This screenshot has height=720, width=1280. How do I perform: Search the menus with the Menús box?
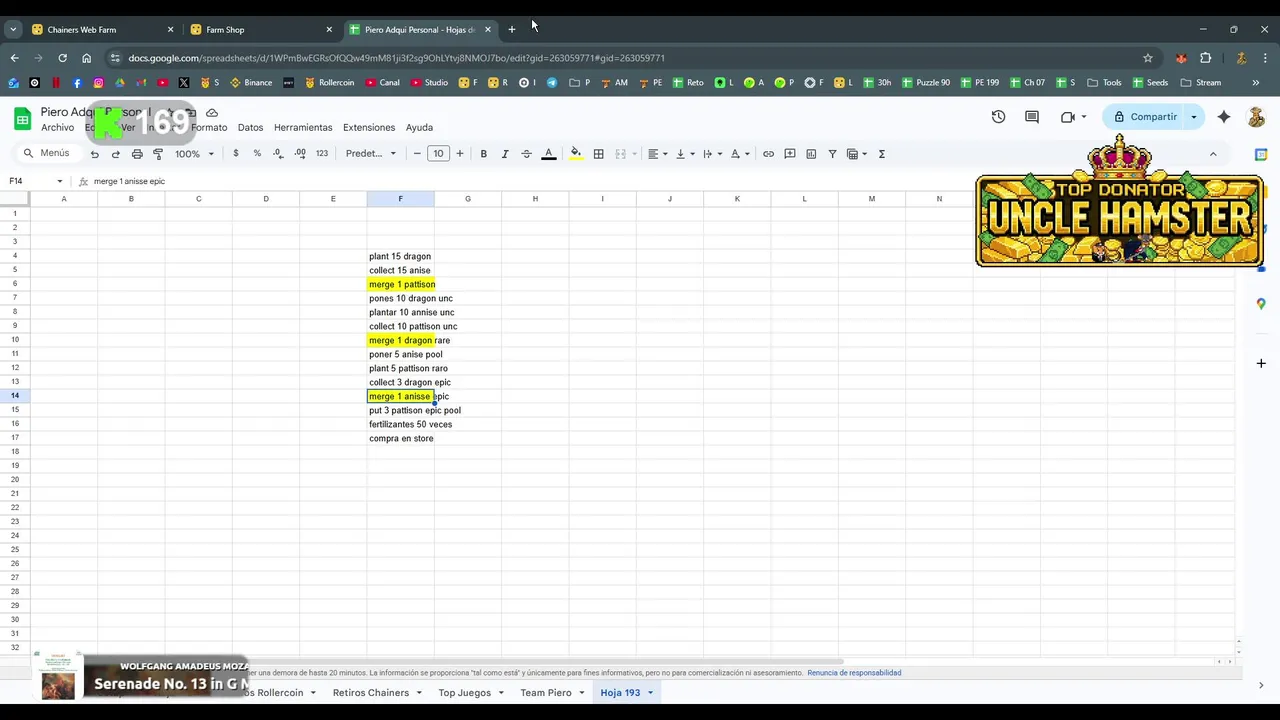coord(47,154)
